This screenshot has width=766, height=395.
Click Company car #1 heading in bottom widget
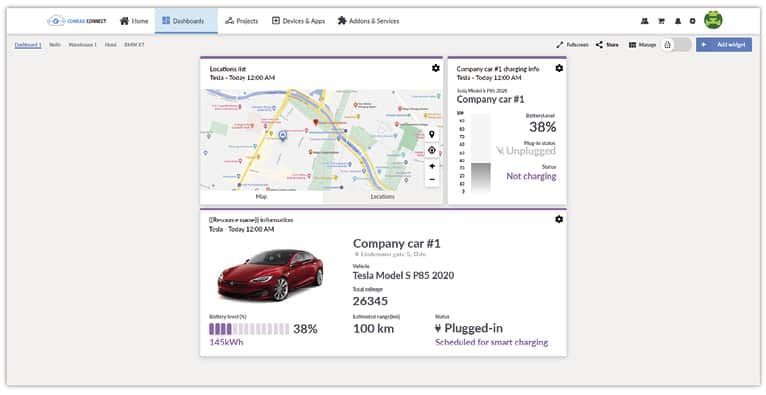397,244
